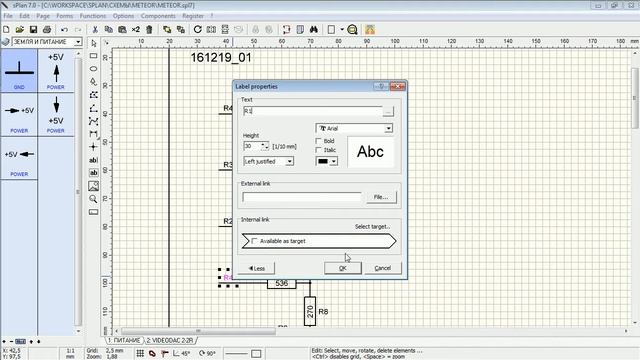Open search with binoculars icon
The height and width of the screenshot is (360, 640).
[313, 29]
